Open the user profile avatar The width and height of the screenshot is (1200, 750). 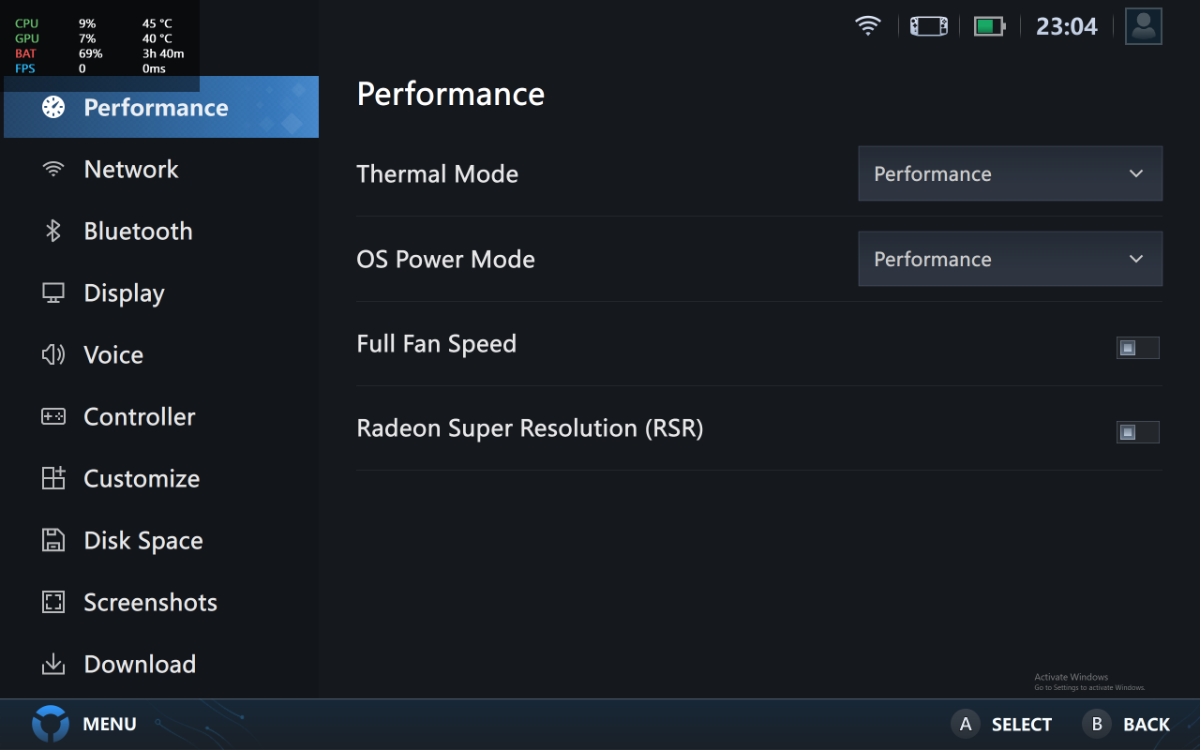(x=1143, y=26)
